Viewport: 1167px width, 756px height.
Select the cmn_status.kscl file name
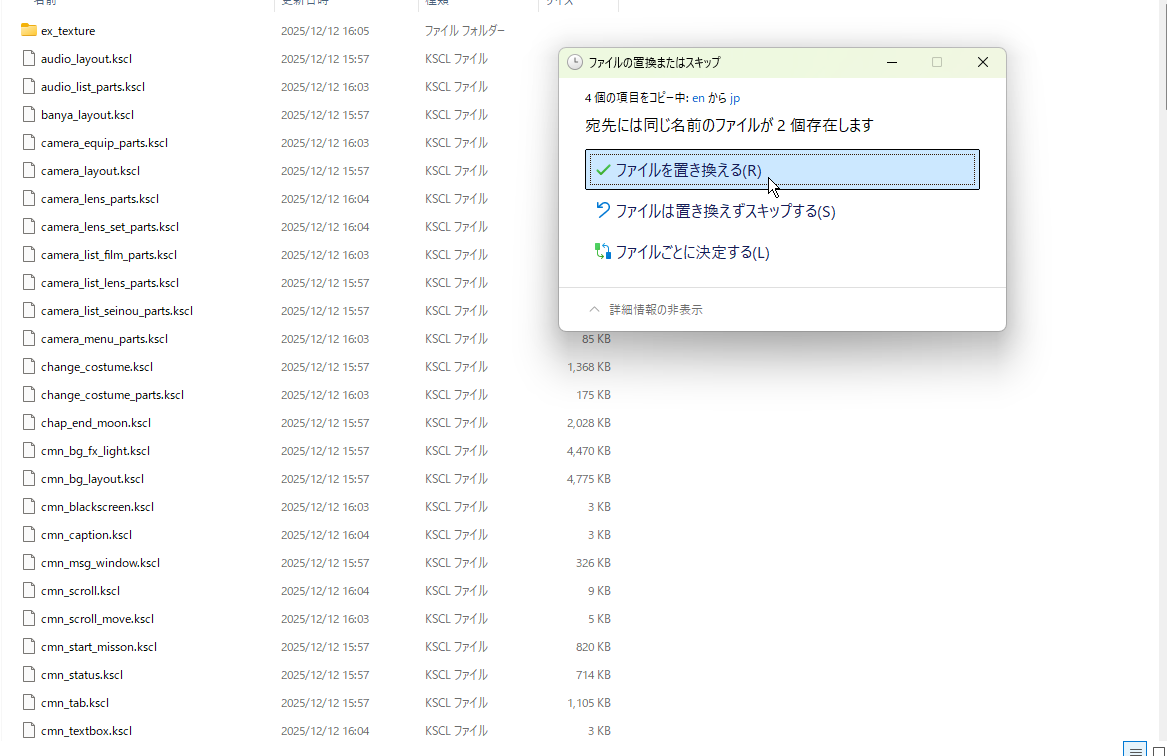pos(82,675)
